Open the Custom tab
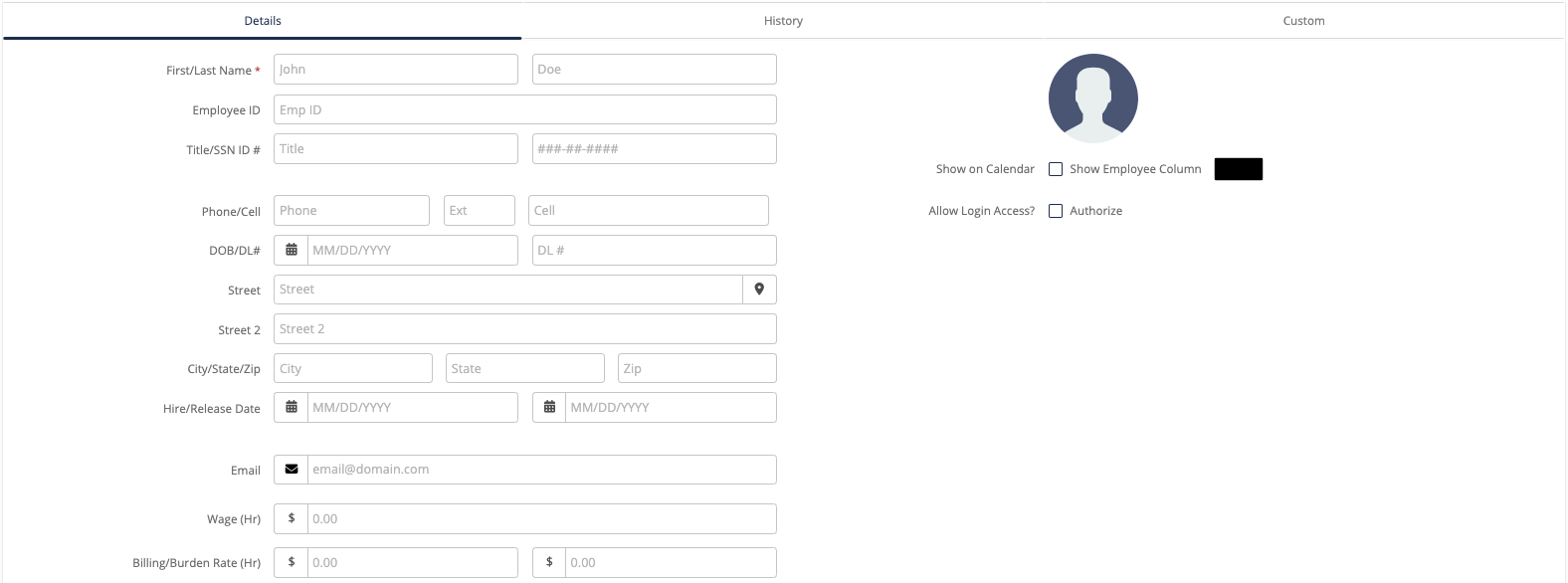Screen dimensions: 1568x583 1303,21
